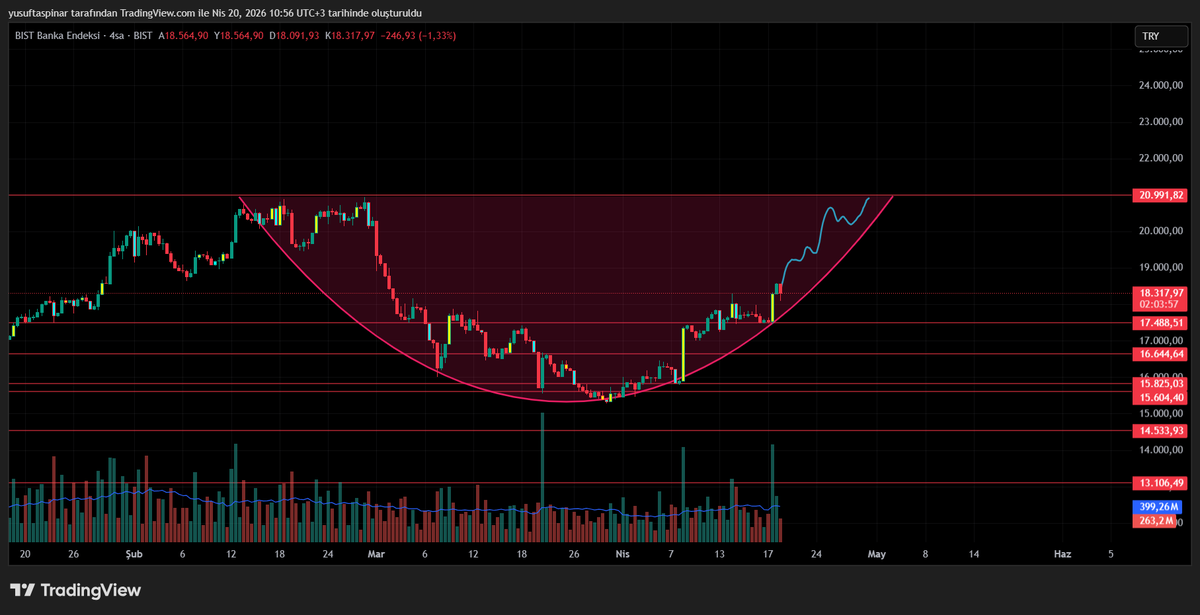The height and width of the screenshot is (615, 1200).
Task: Click the 24.000,00 axis price
Action: [x=1161, y=86]
